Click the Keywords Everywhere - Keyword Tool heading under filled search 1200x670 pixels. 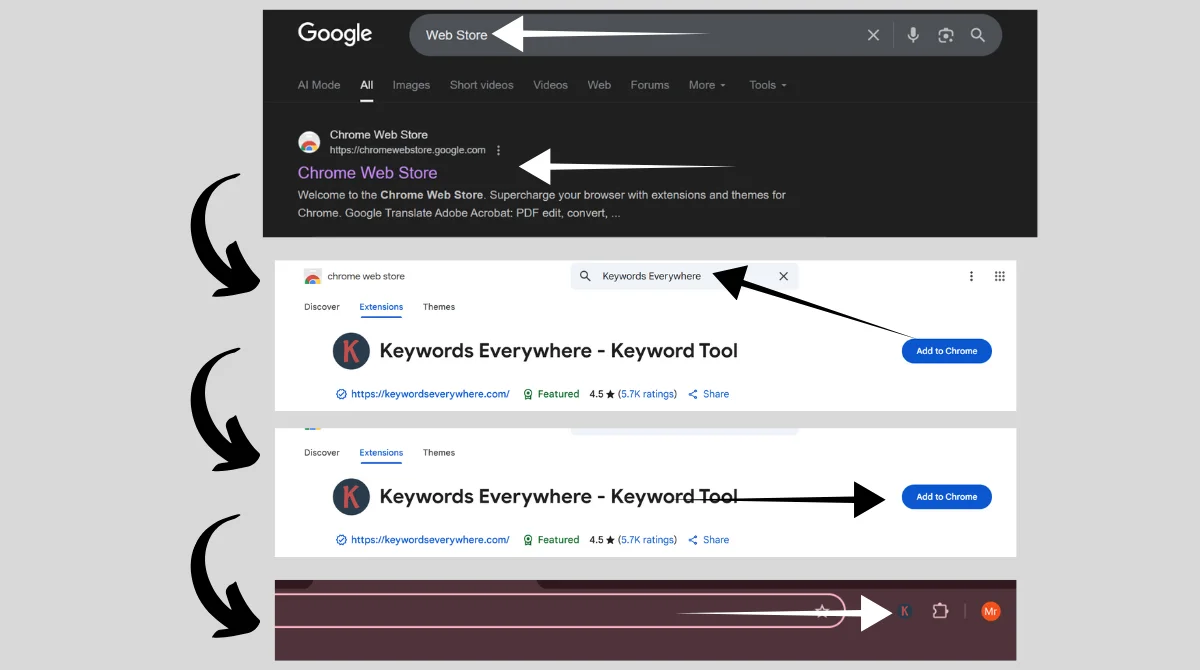[x=559, y=351]
